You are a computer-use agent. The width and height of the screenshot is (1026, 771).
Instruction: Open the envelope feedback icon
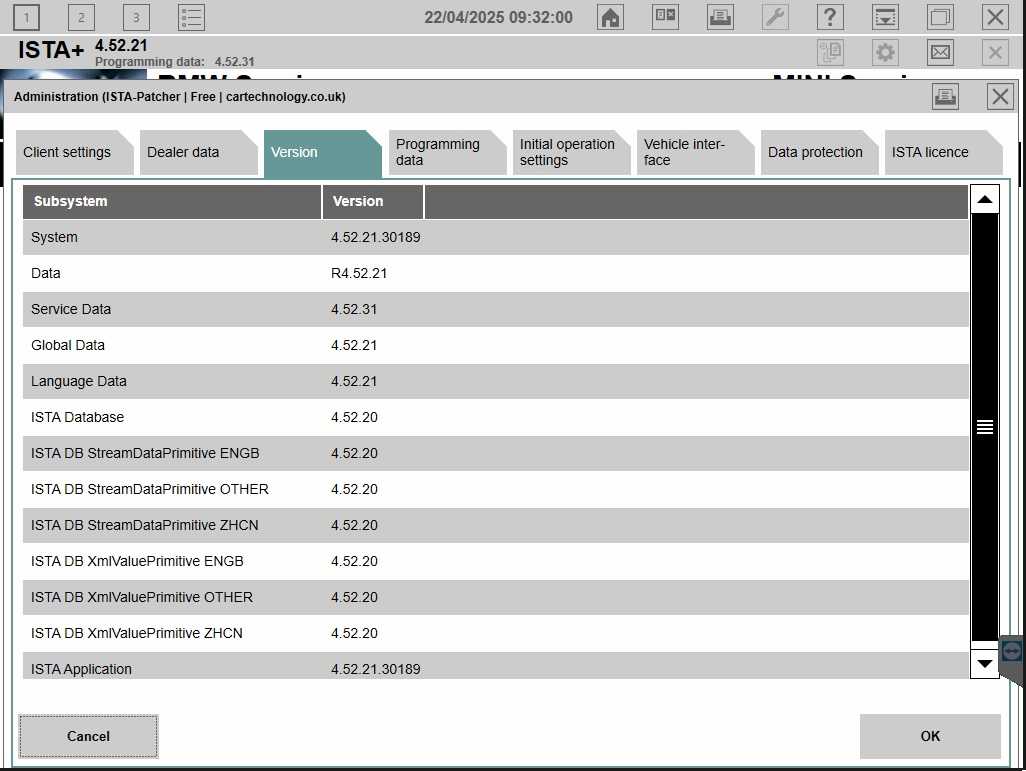click(940, 52)
